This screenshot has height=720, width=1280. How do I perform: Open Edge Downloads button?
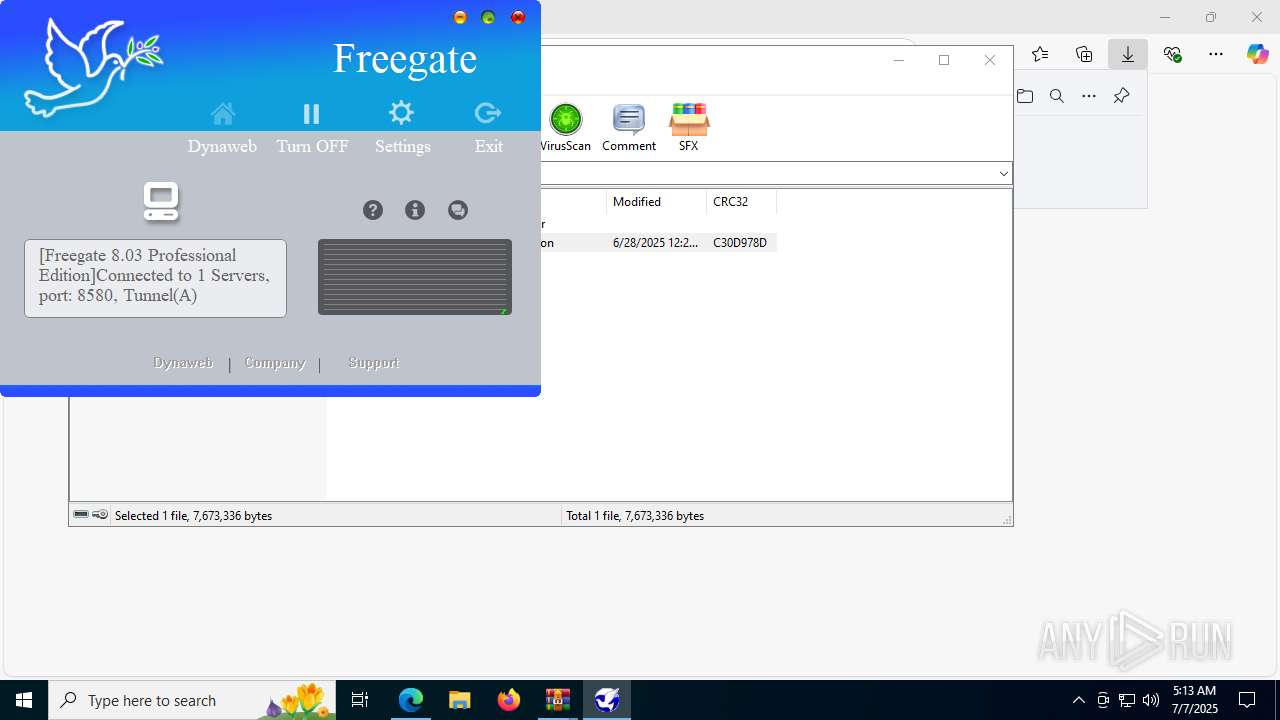(1128, 54)
